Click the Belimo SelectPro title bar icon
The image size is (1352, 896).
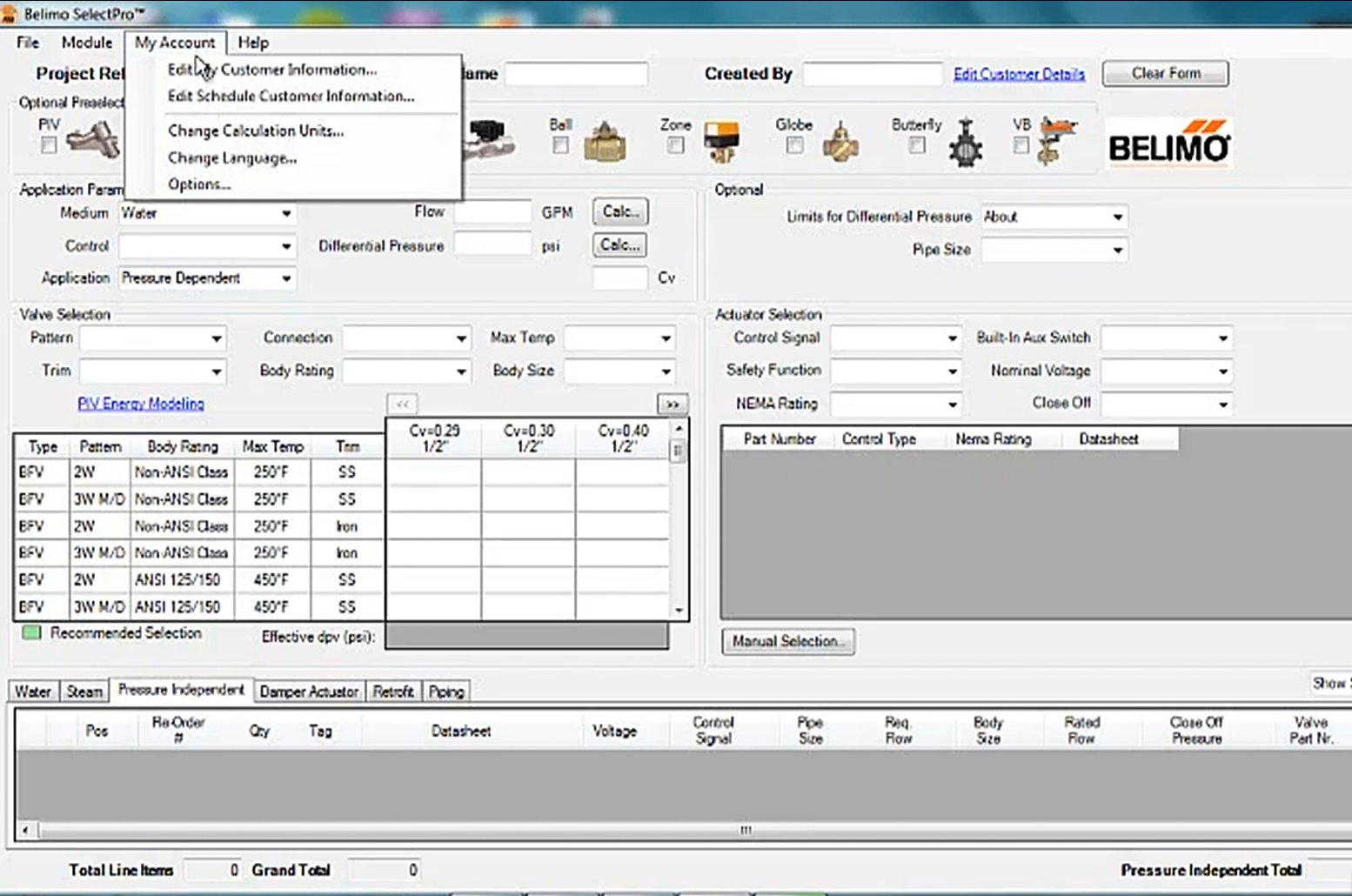click(10, 13)
